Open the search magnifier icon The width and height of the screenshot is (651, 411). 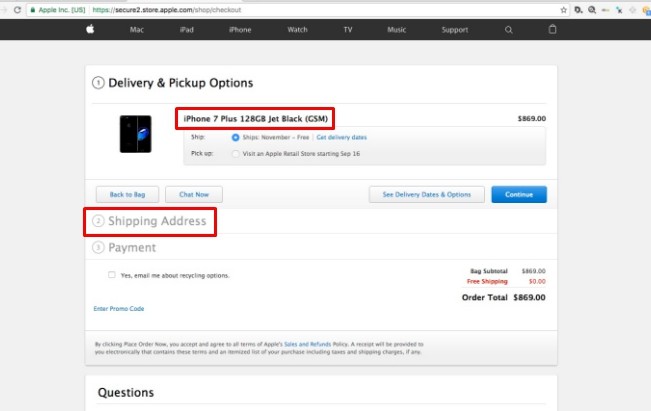click(x=508, y=30)
